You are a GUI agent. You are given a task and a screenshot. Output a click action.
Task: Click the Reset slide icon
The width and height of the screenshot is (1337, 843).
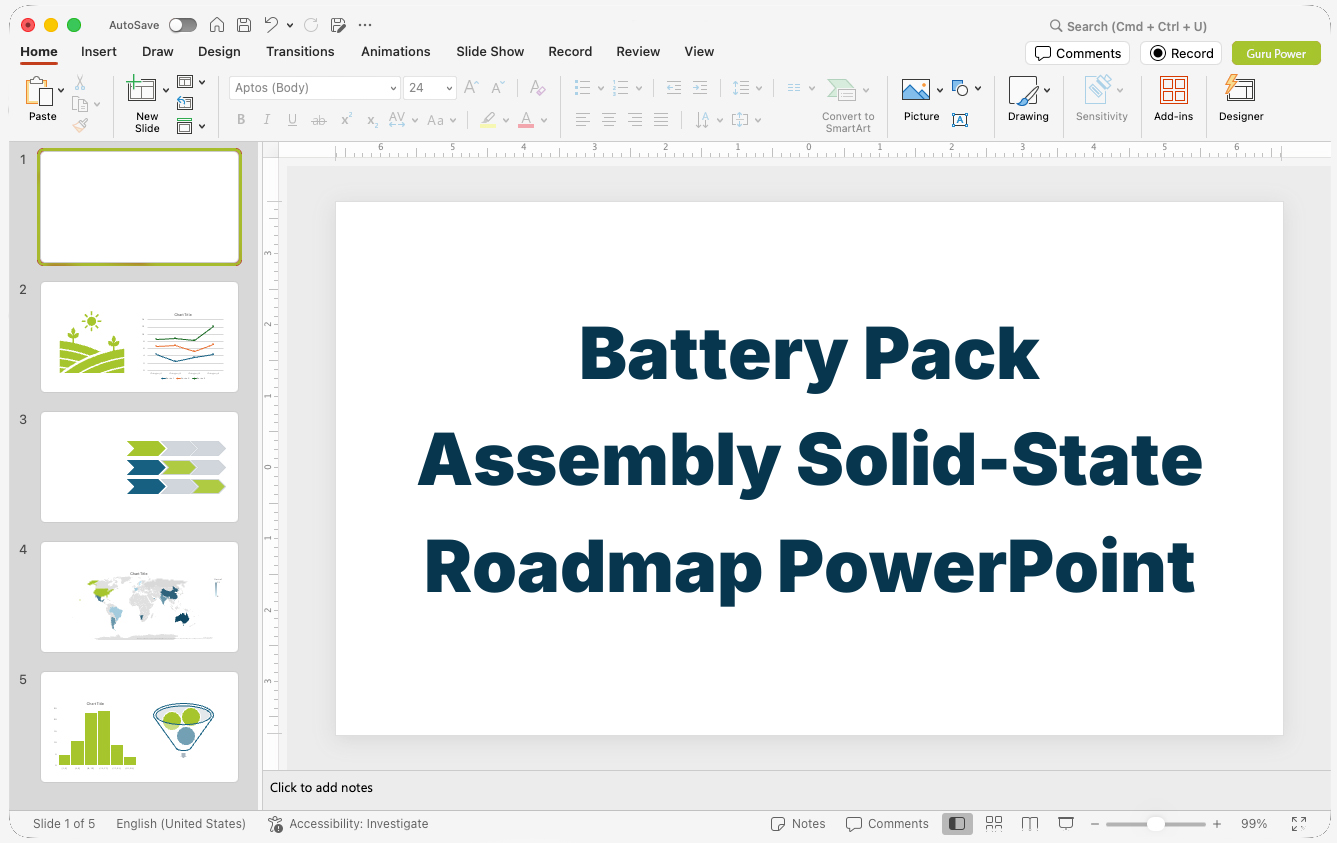pos(185,103)
